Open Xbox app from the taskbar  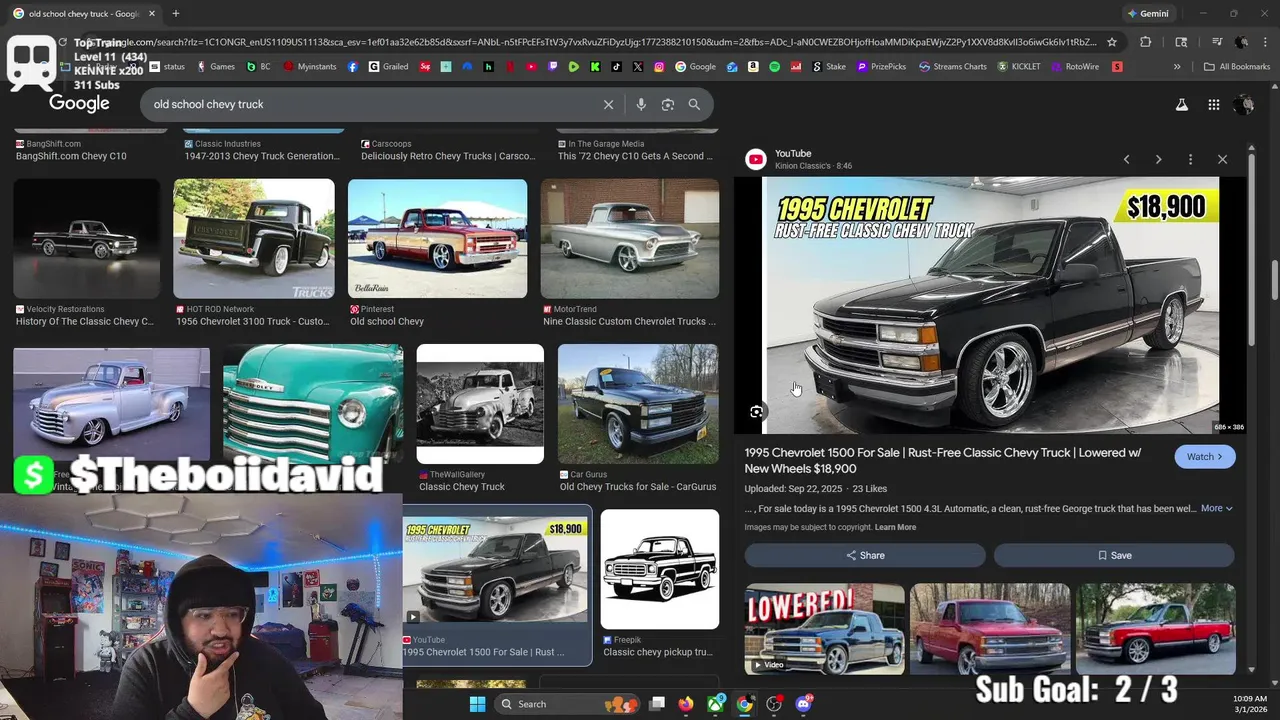(x=715, y=704)
